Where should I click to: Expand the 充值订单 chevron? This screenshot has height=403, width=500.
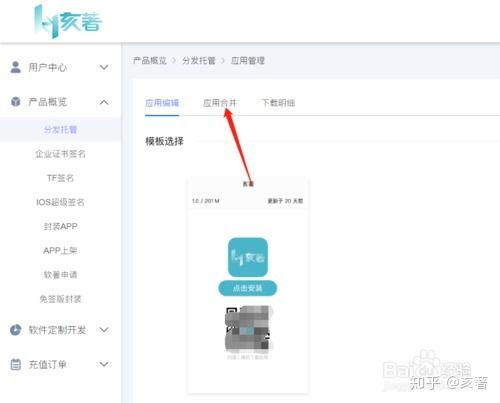click(x=104, y=364)
